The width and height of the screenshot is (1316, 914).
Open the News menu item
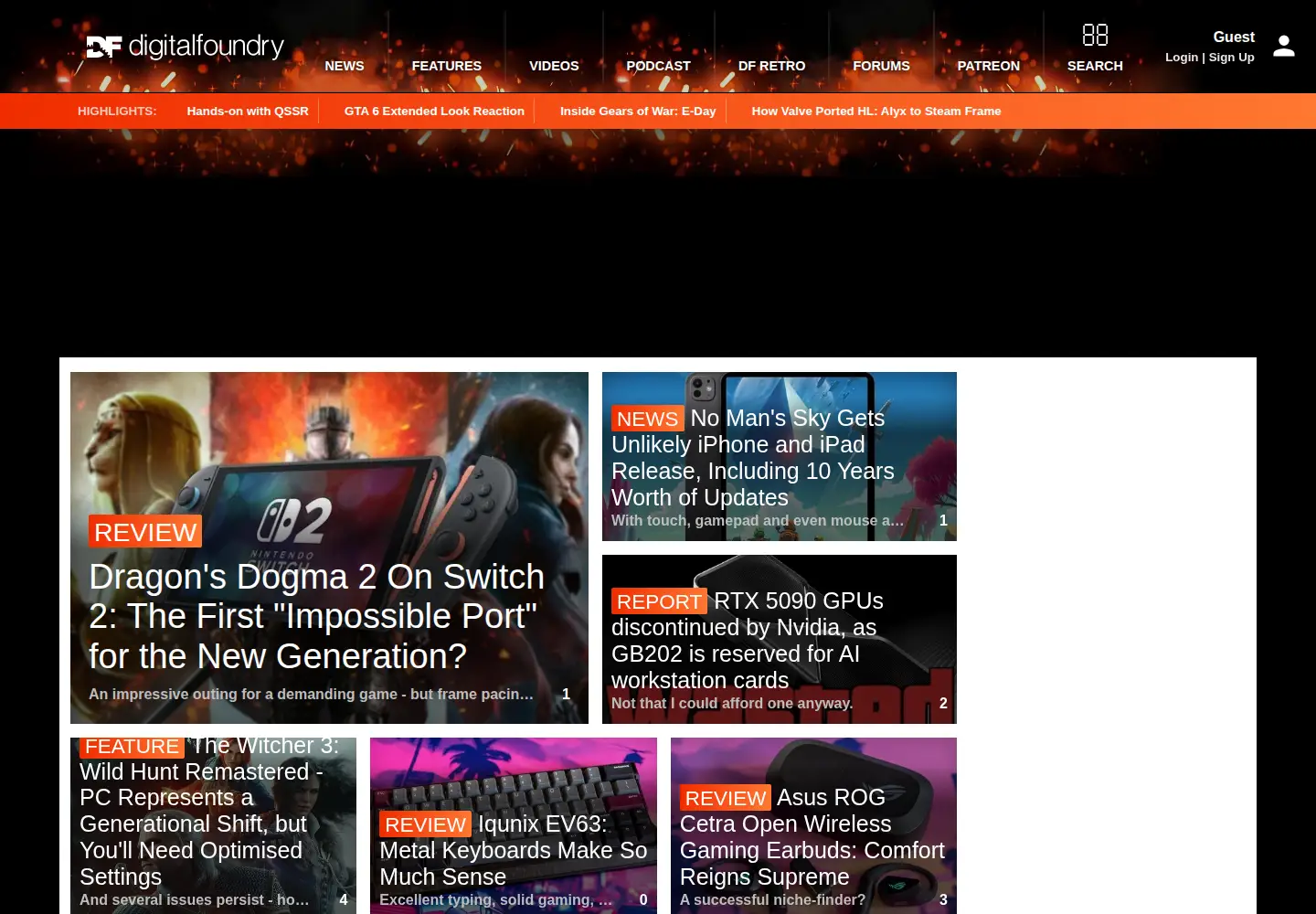(345, 66)
